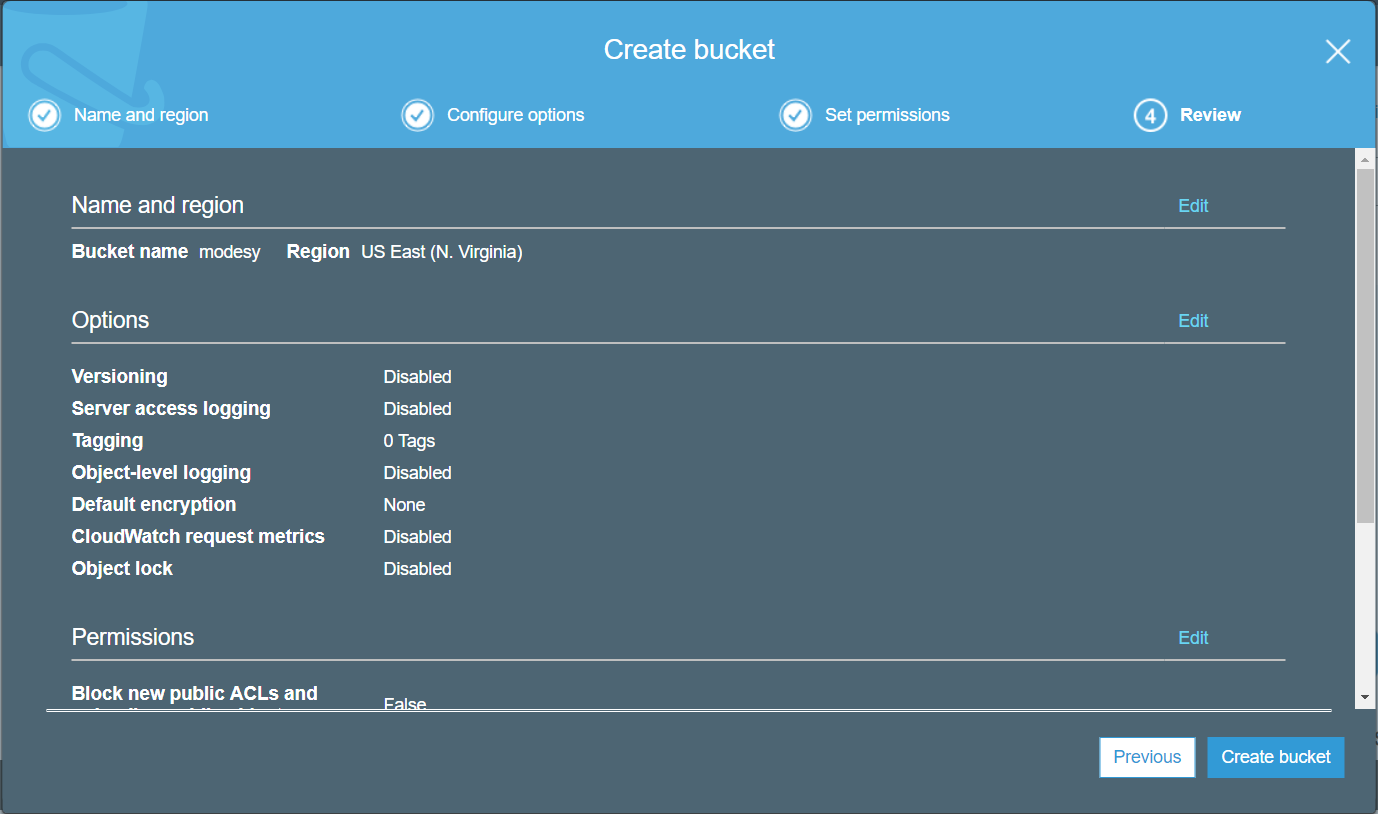Screen dimensions: 1378x814
Task: Edit the Permissions section
Action: pos(1193,638)
